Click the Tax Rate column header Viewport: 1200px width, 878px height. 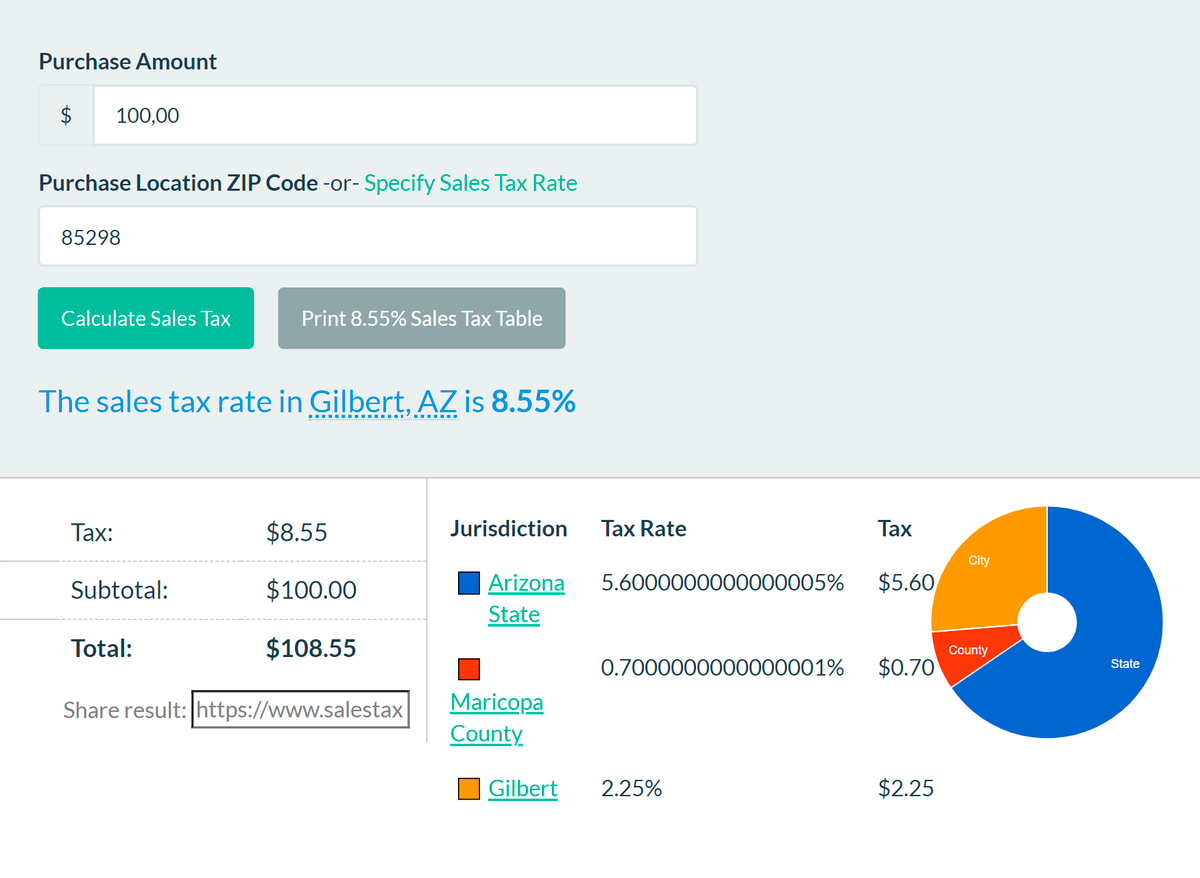click(643, 529)
